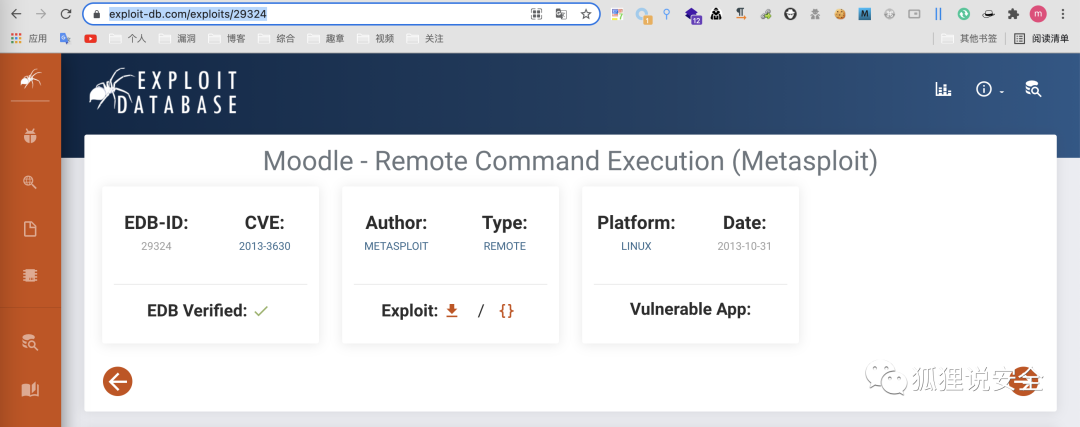
Task: Click the browser back arrow
Action: pos(16,14)
